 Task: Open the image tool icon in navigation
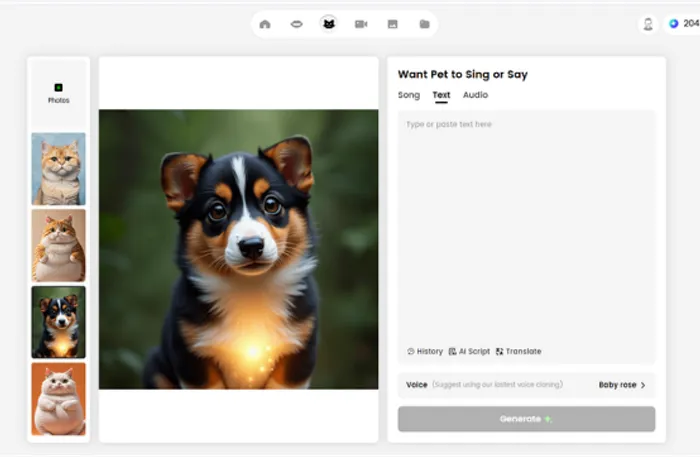click(x=393, y=24)
